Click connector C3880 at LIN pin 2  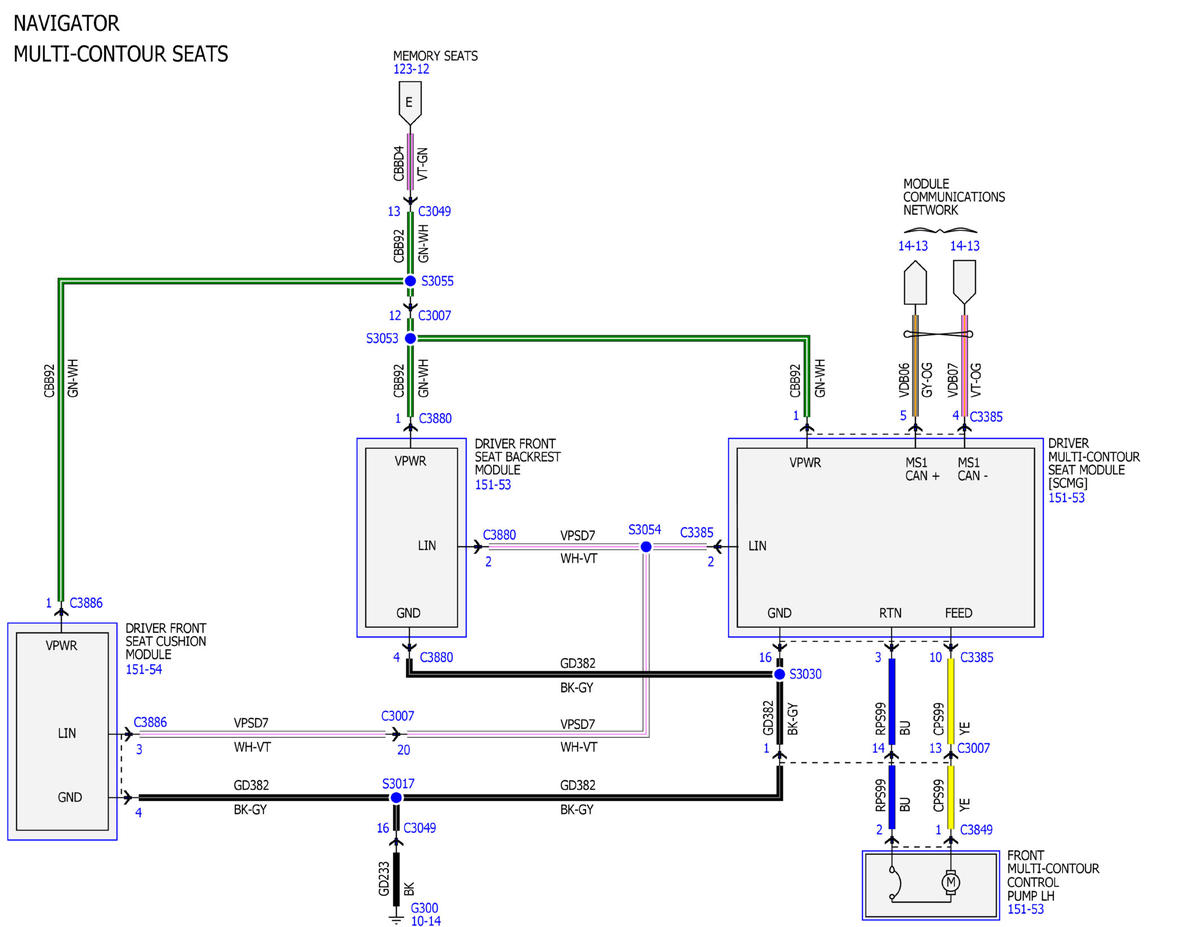click(500, 535)
